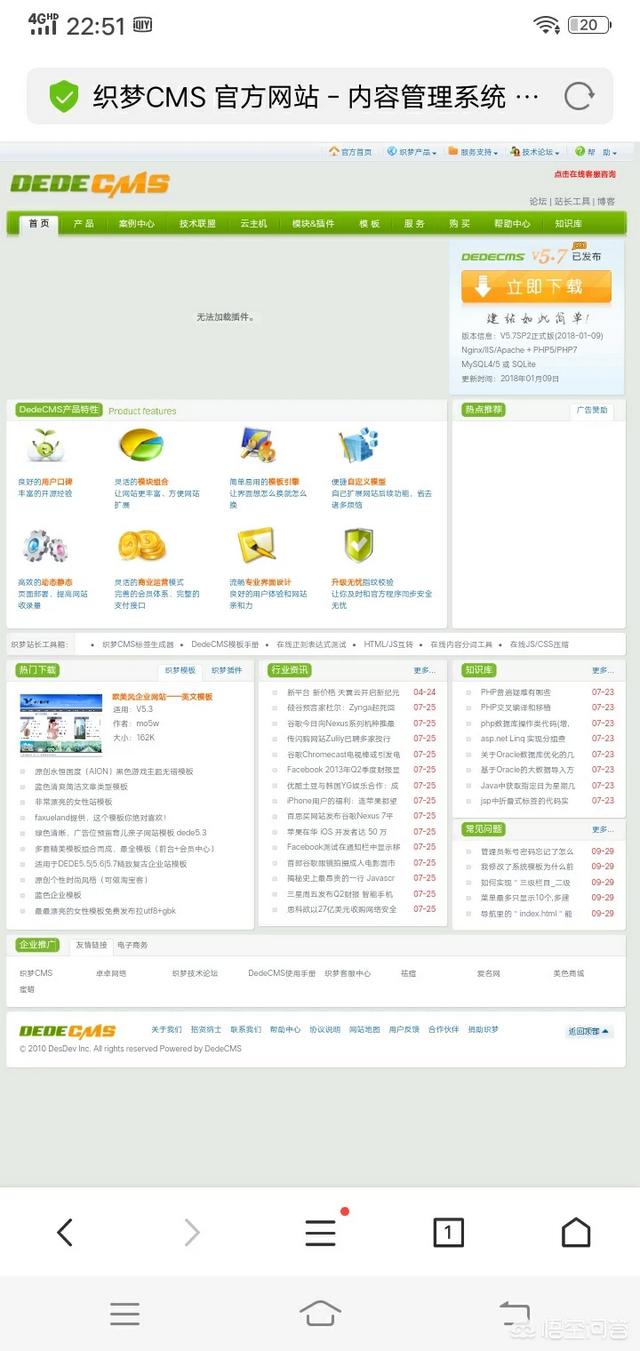This screenshot has width=640, height=1351.
Task: Switch to the 织梦模板 tab
Action: coord(181,671)
